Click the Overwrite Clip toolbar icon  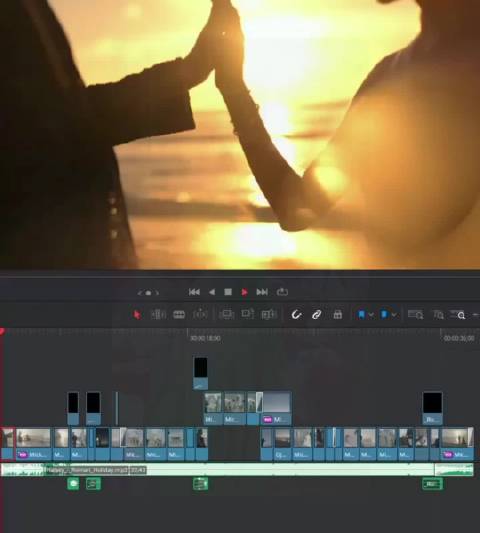(x=247, y=314)
